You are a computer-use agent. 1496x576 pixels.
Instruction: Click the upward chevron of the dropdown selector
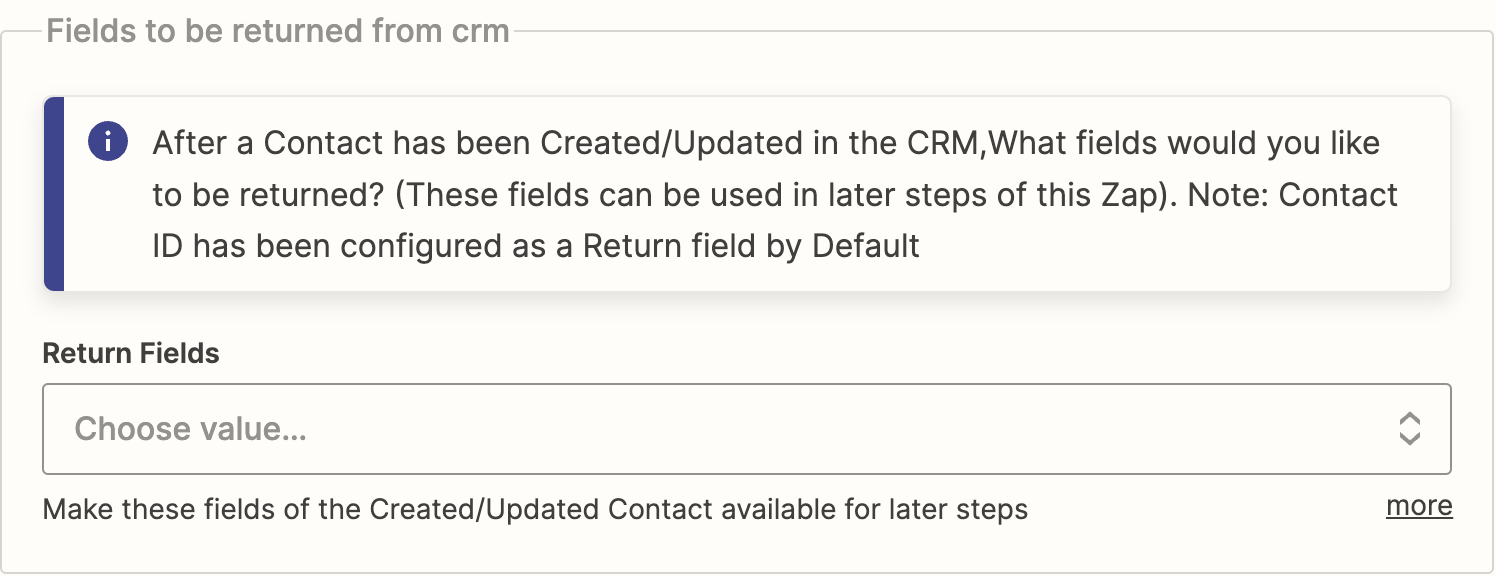(x=1409, y=418)
